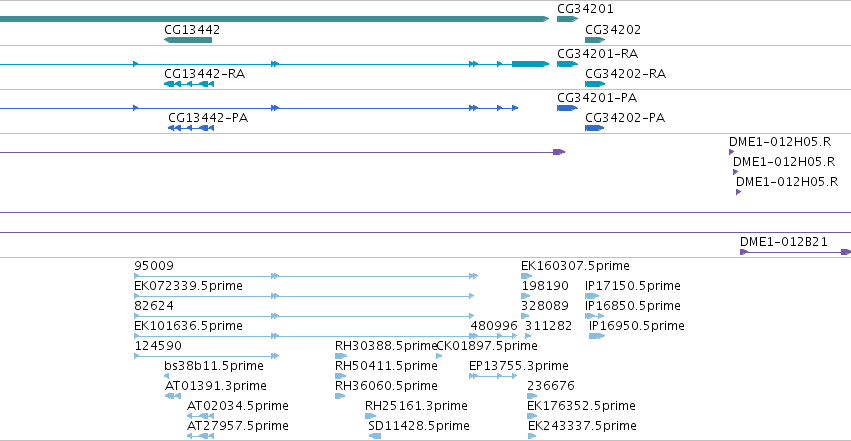Select the CK01897.5prime EST label
The width and height of the screenshot is (851, 441).
click(487, 346)
